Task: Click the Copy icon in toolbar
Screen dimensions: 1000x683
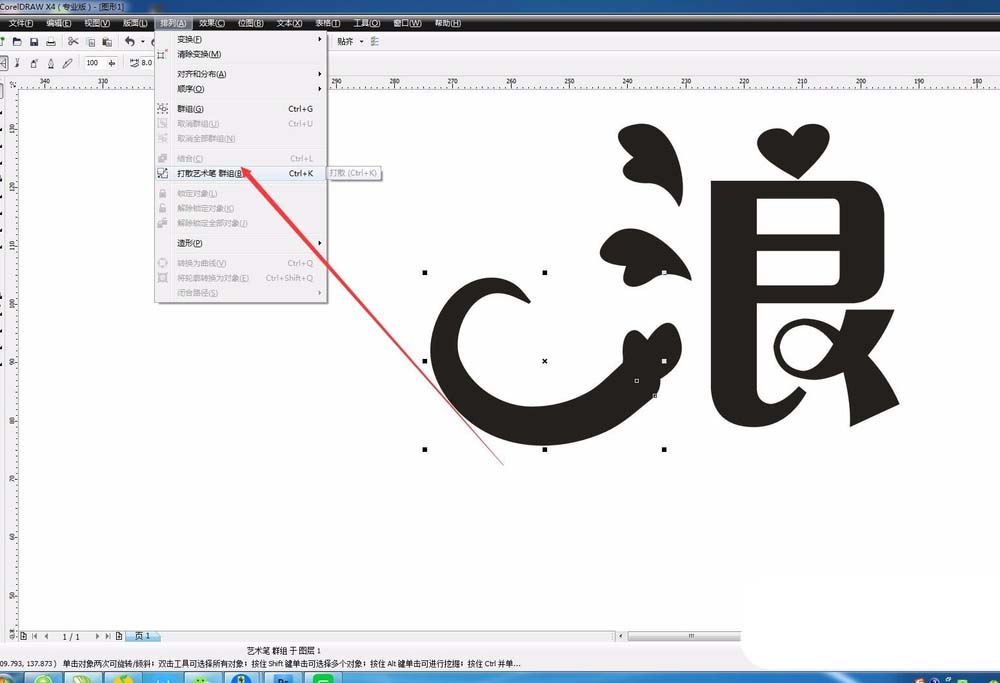Action: point(91,42)
